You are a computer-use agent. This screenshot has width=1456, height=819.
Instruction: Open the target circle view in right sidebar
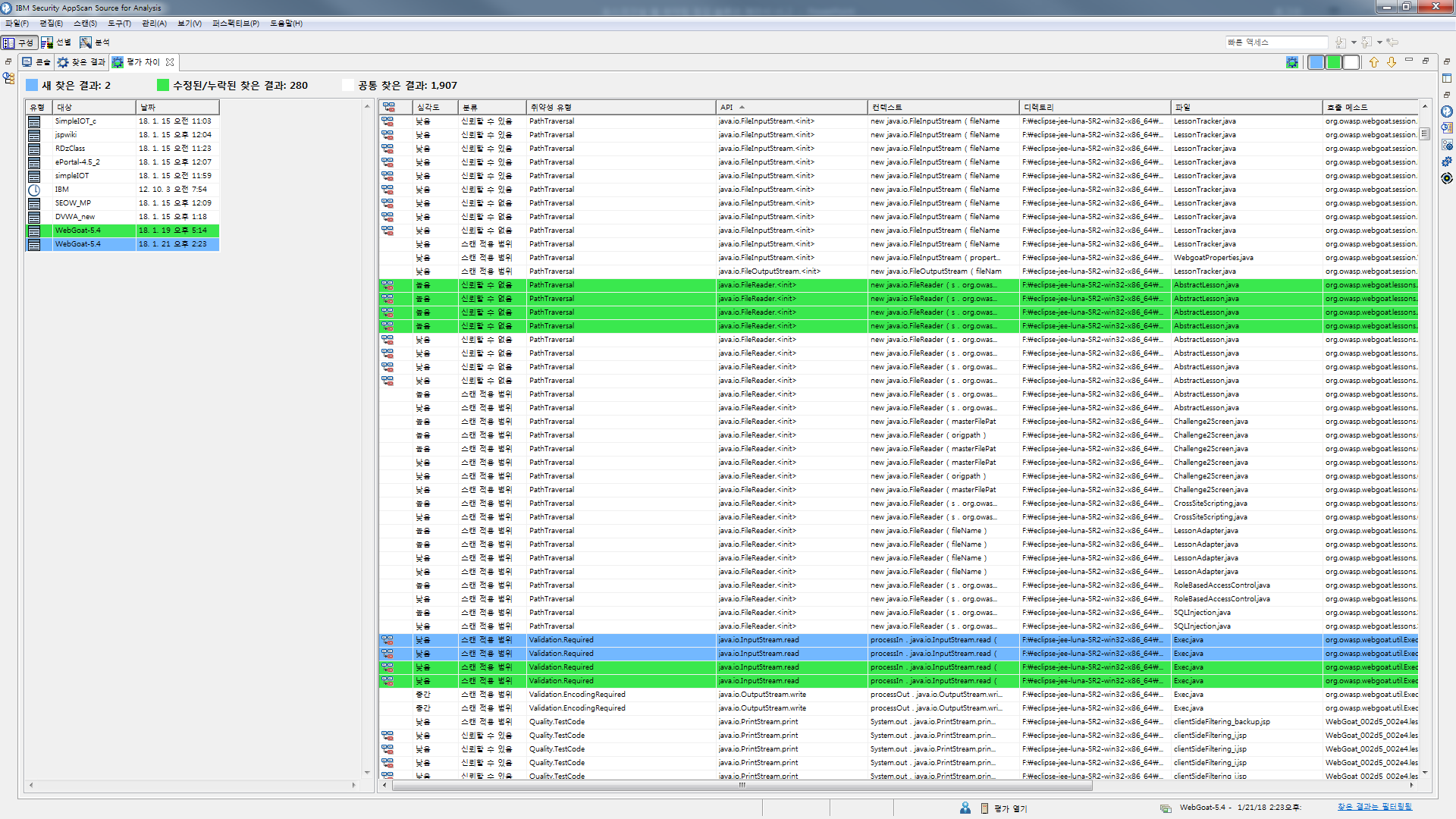point(1447,178)
